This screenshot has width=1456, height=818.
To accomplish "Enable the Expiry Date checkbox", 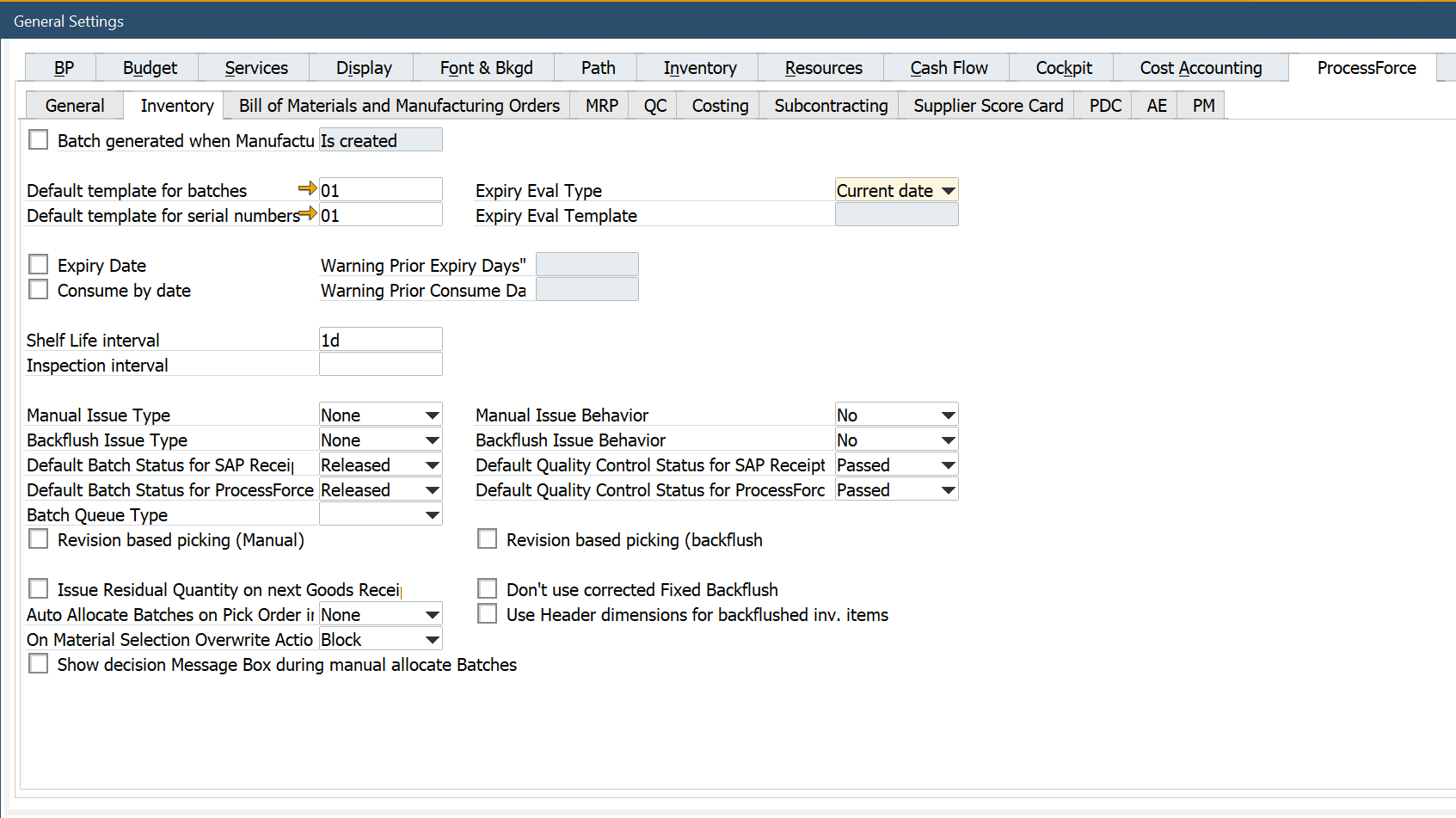I will click(x=38, y=264).
